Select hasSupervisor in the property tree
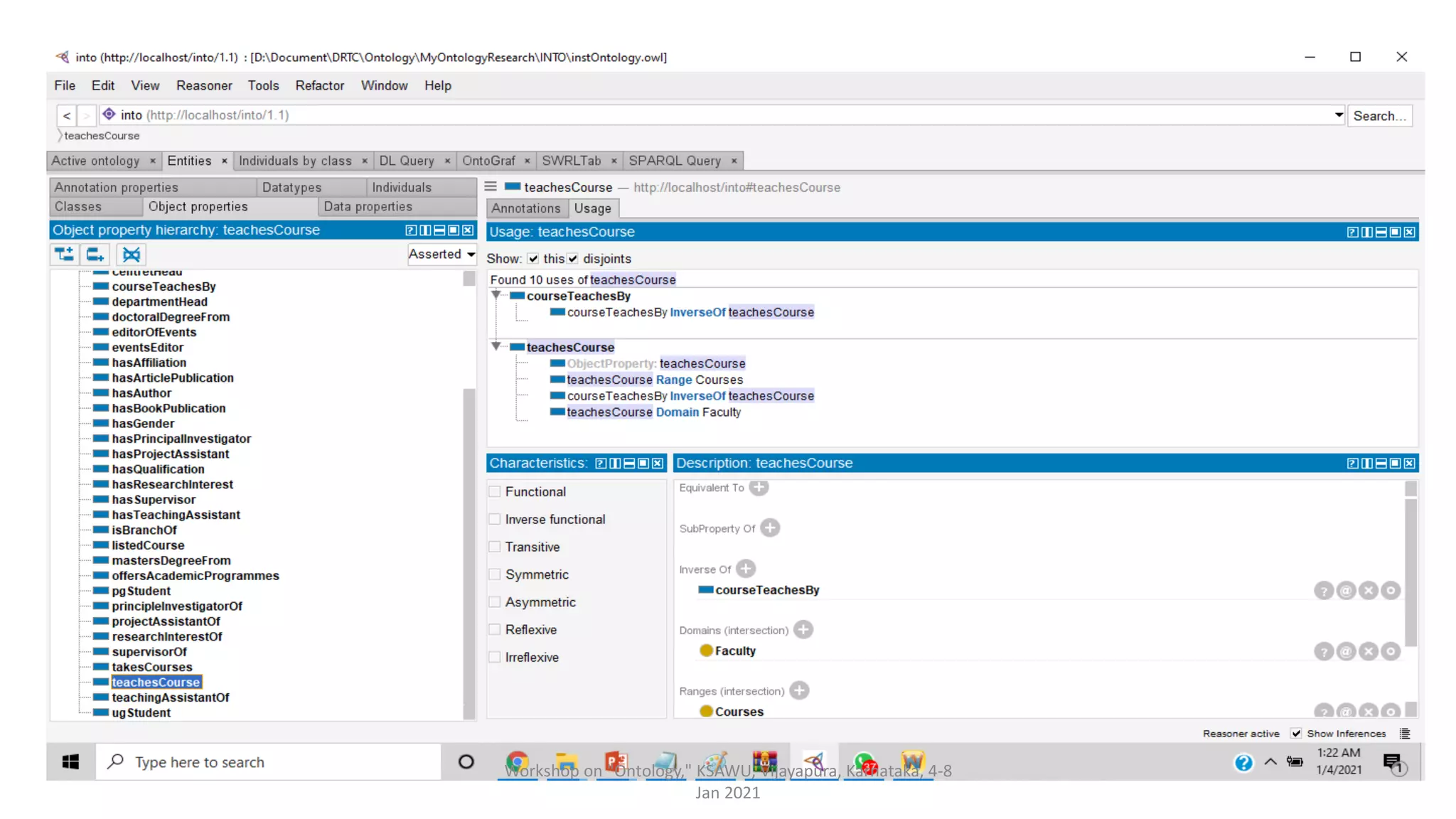1456x819 pixels. click(x=154, y=500)
